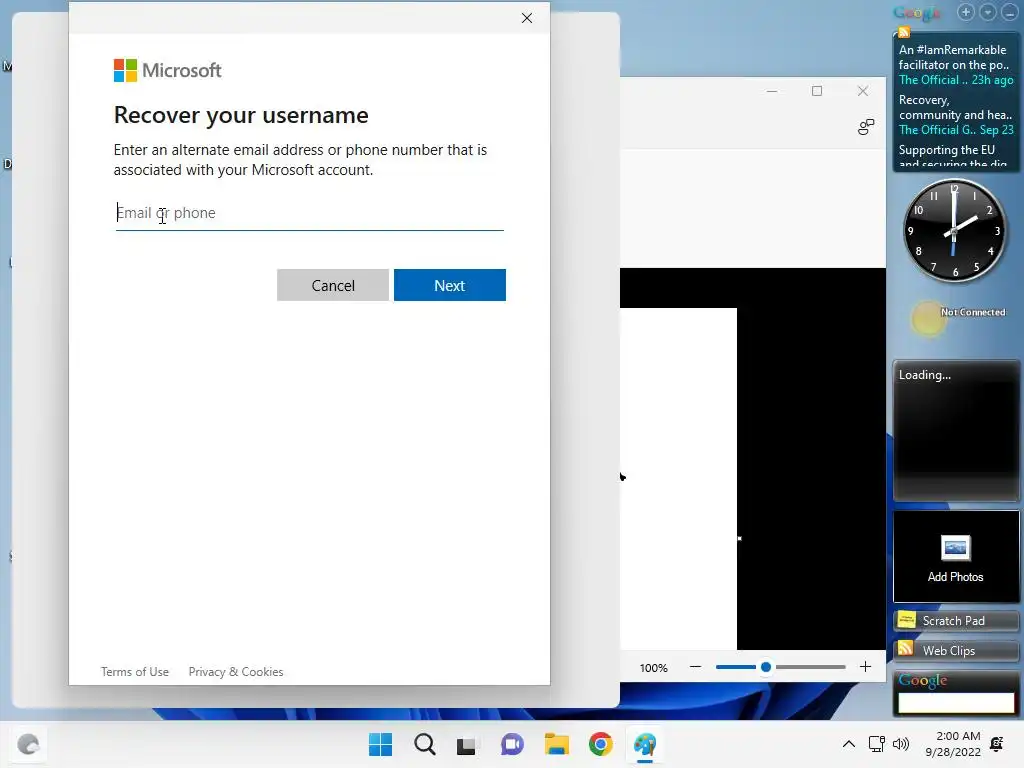Show hidden system tray icons
The image size is (1024, 768).
[x=848, y=744]
